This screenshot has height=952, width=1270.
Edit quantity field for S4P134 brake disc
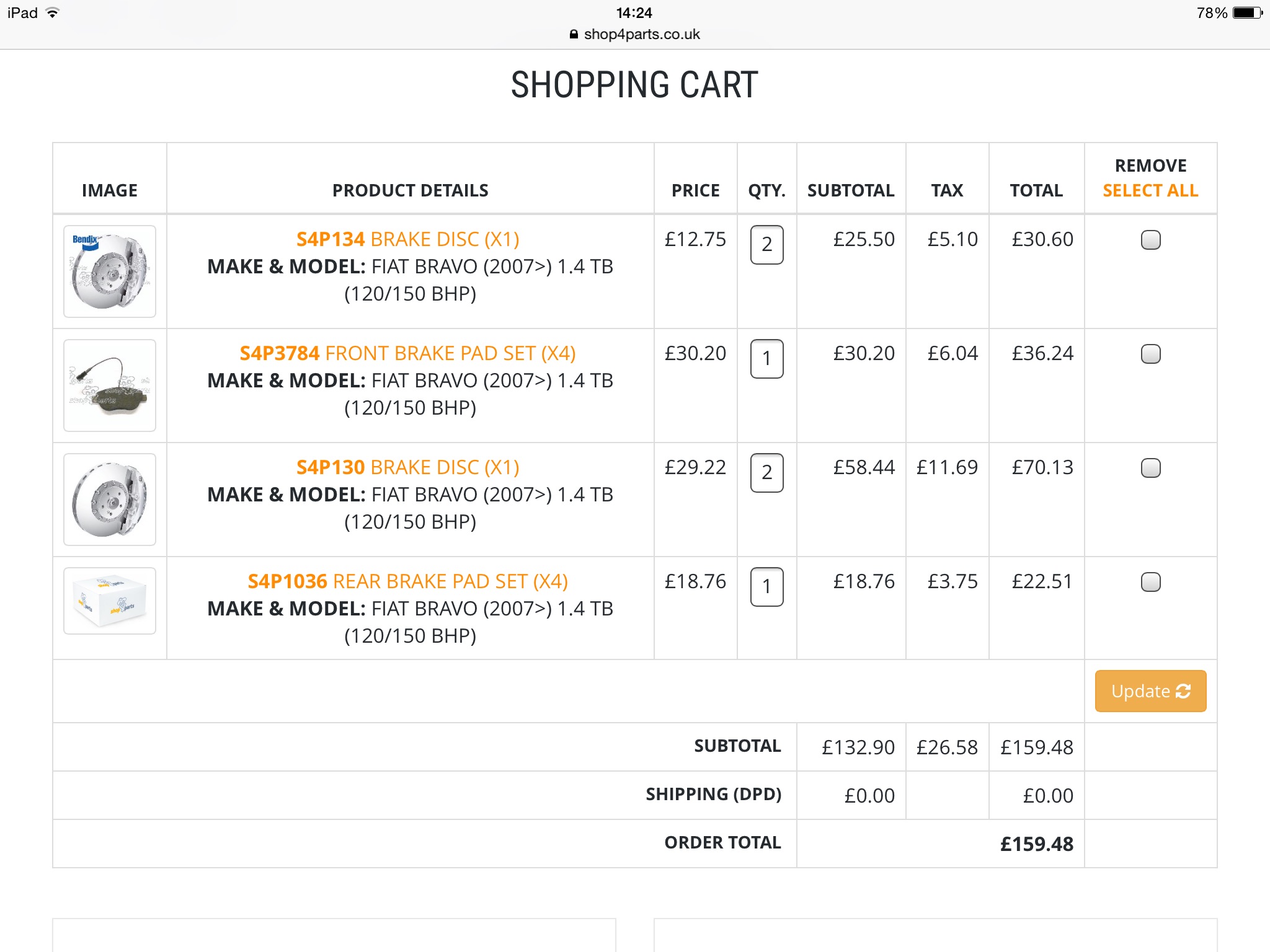(x=766, y=245)
